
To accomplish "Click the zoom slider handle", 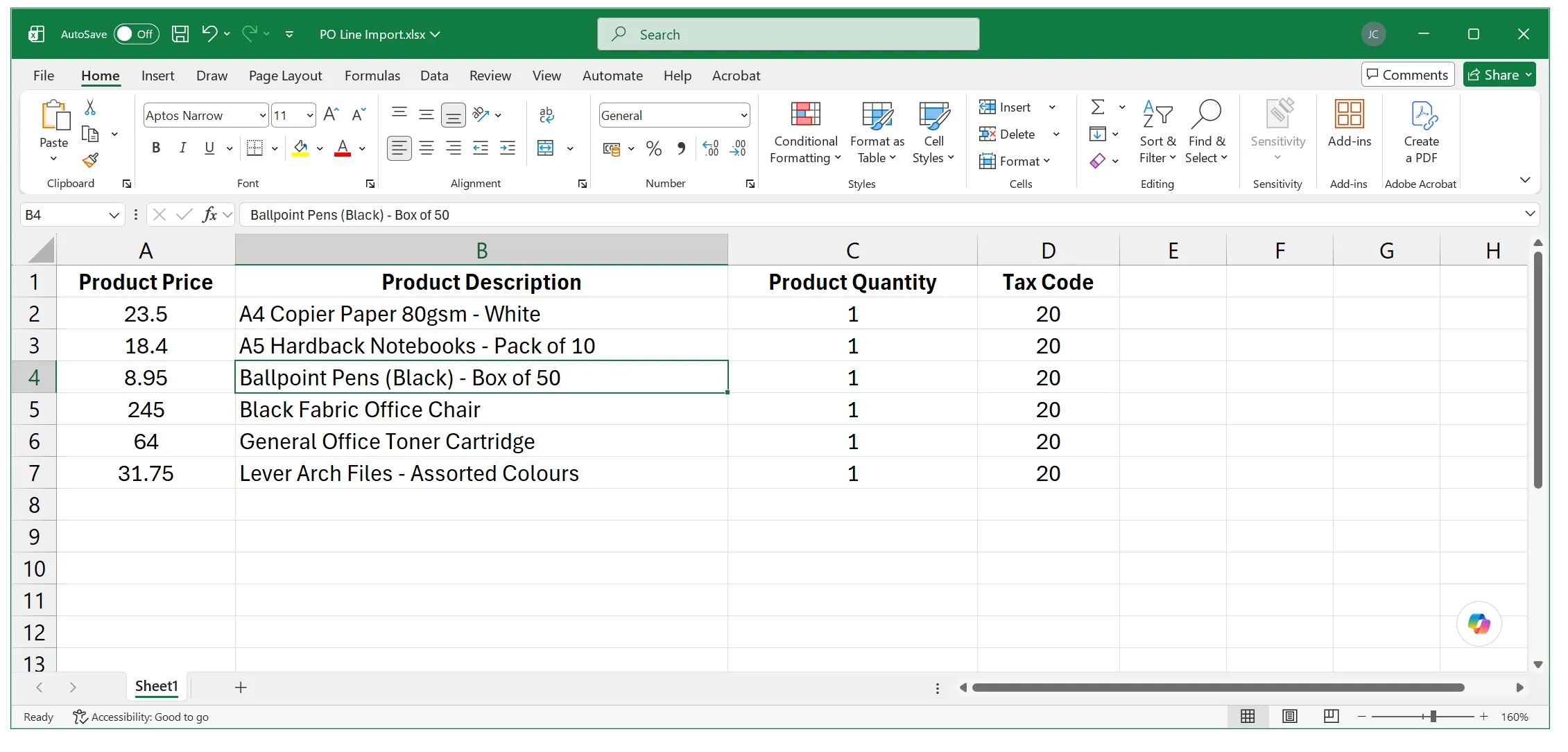I will pyautogui.click(x=1433, y=717).
